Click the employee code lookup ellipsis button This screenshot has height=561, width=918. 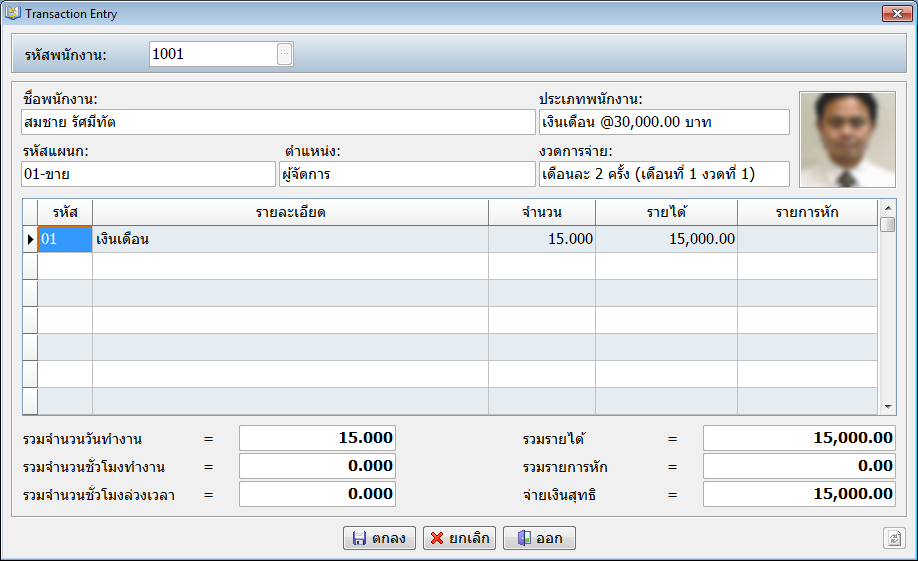[285, 54]
